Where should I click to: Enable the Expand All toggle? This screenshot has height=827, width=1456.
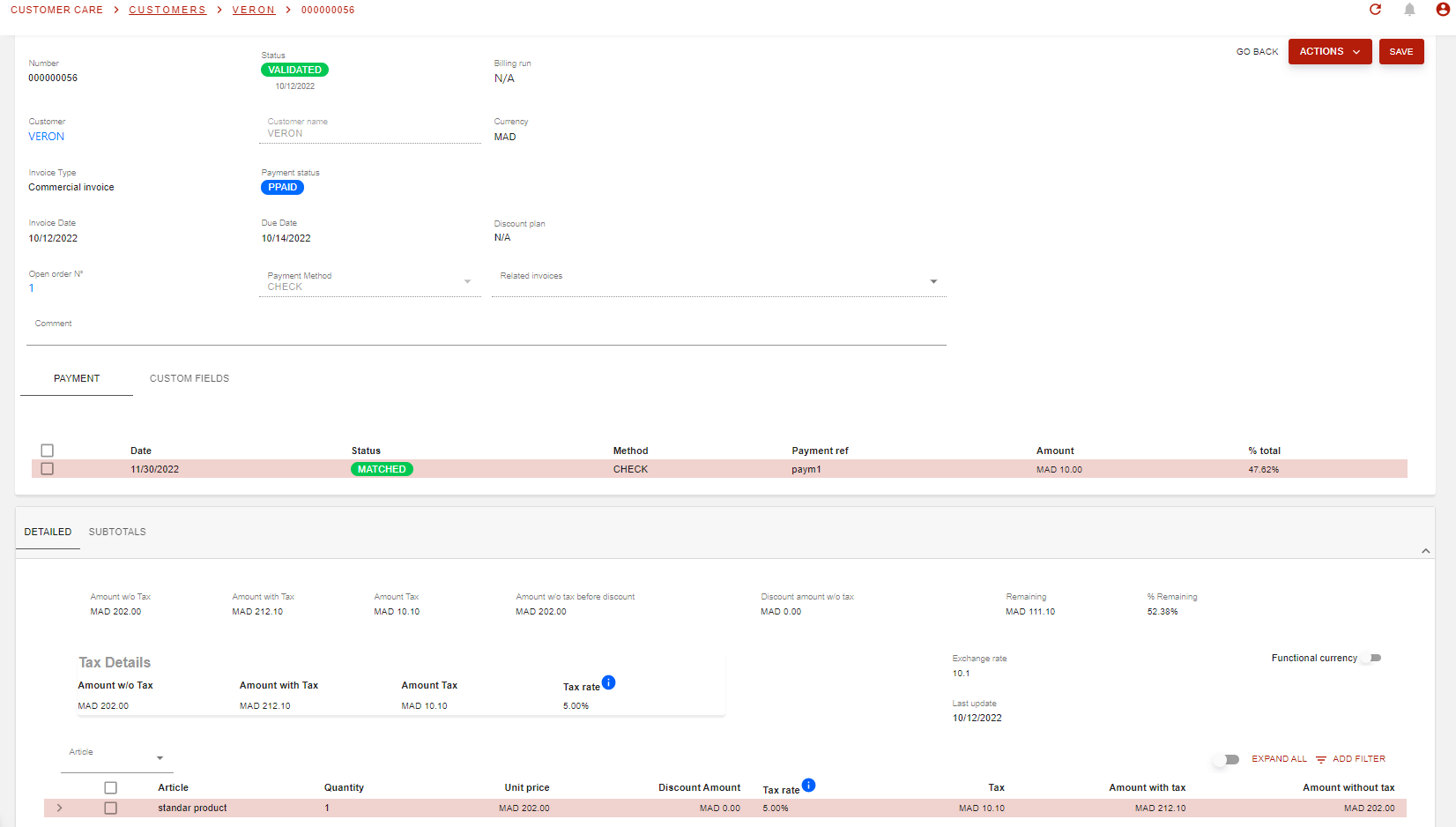(1225, 759)
